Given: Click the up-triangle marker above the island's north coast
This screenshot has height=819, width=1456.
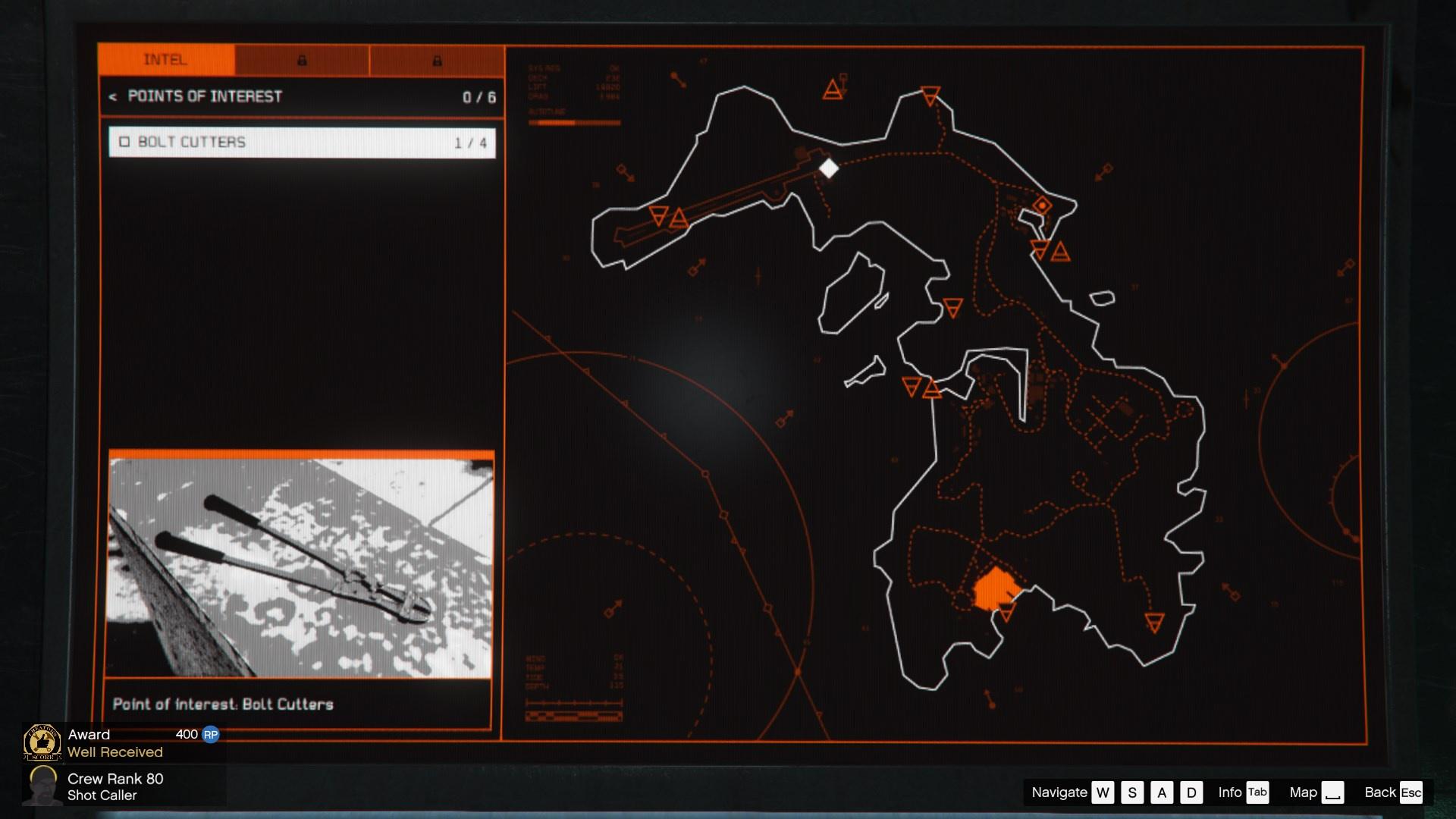Looking at the screenshot, I should [x=833, y=91].
